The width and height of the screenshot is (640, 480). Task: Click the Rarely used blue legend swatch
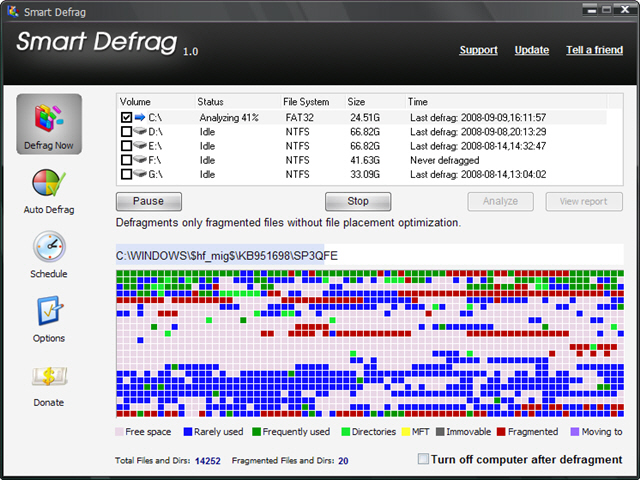[188, 431]
